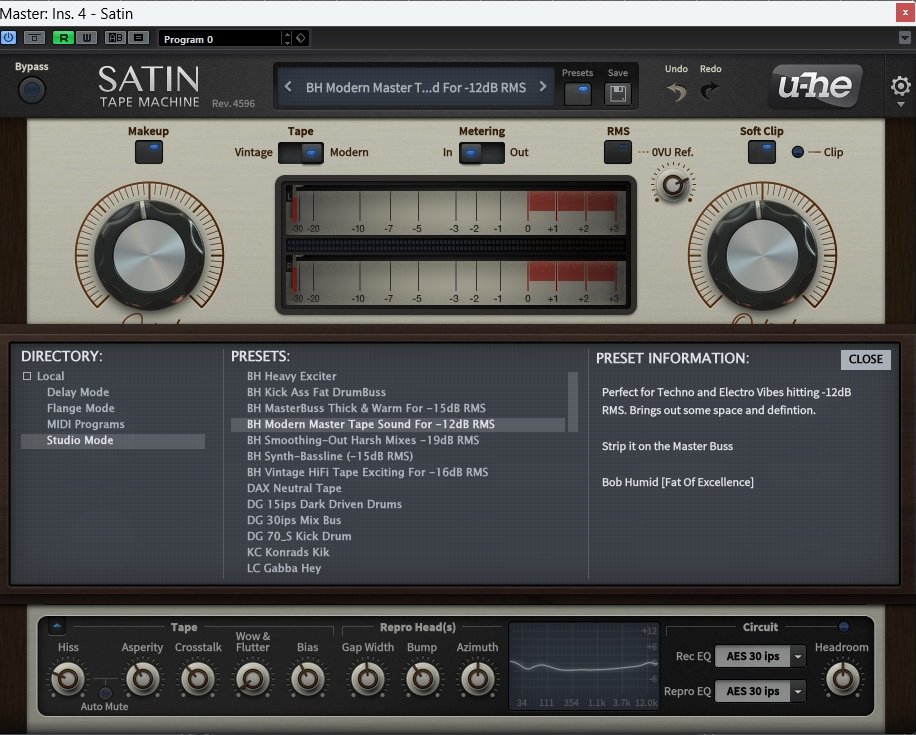
Task: Enable the green Read automation button
Action: tap(63, 38)
